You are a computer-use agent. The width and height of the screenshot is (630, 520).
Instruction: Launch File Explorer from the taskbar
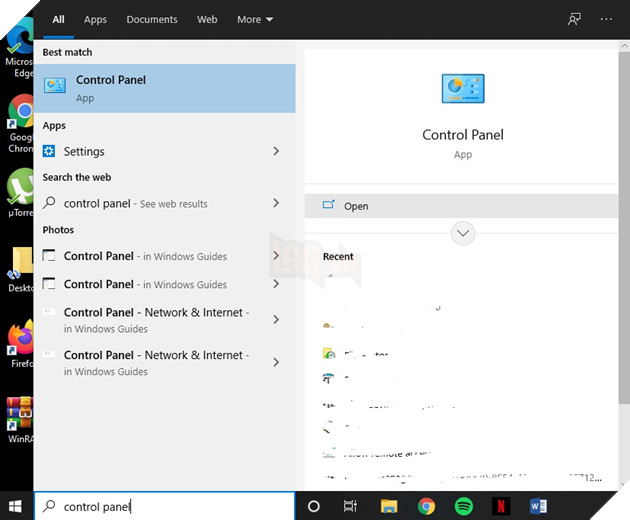389,506
